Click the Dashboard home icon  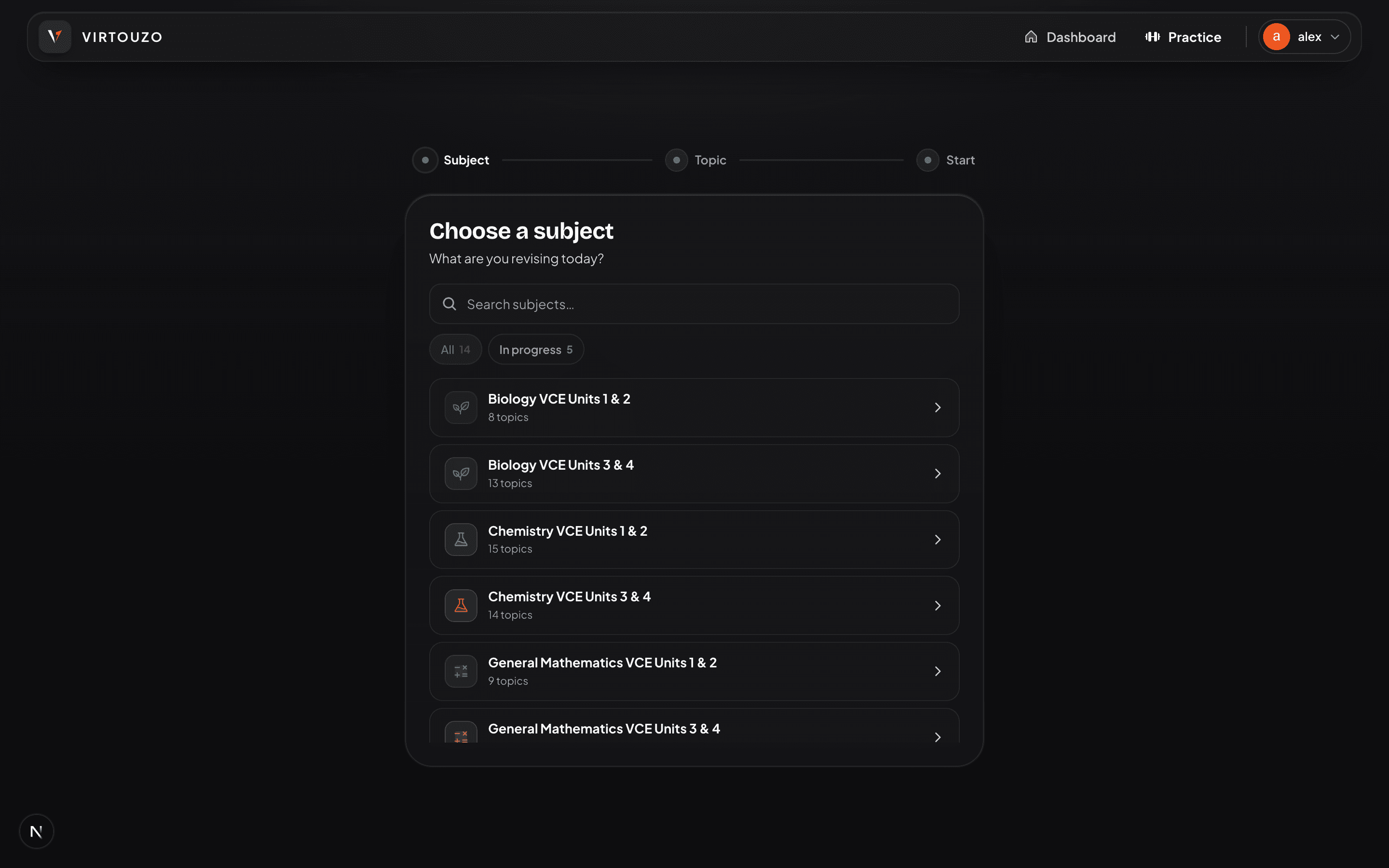(1031, 37)
